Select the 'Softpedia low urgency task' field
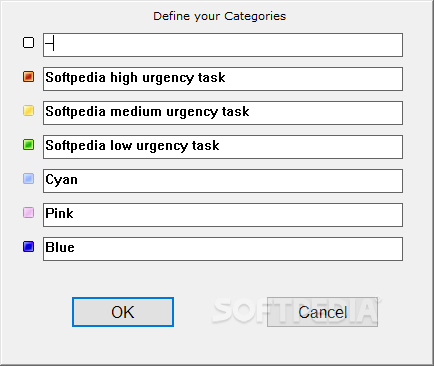Image resolution: width=434 pixels, height=366 pixels. (x=223, y=147)
